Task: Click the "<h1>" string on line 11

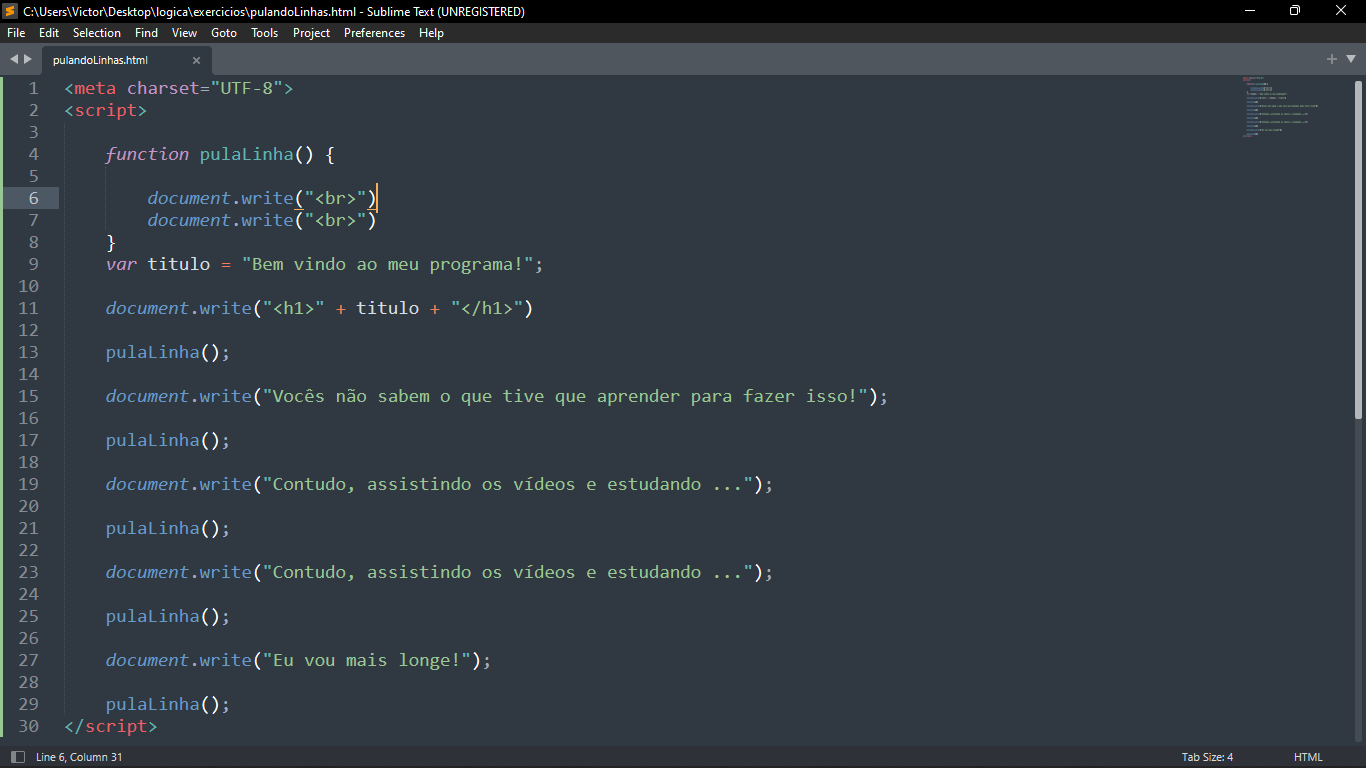Action: [x=294, y=308]
